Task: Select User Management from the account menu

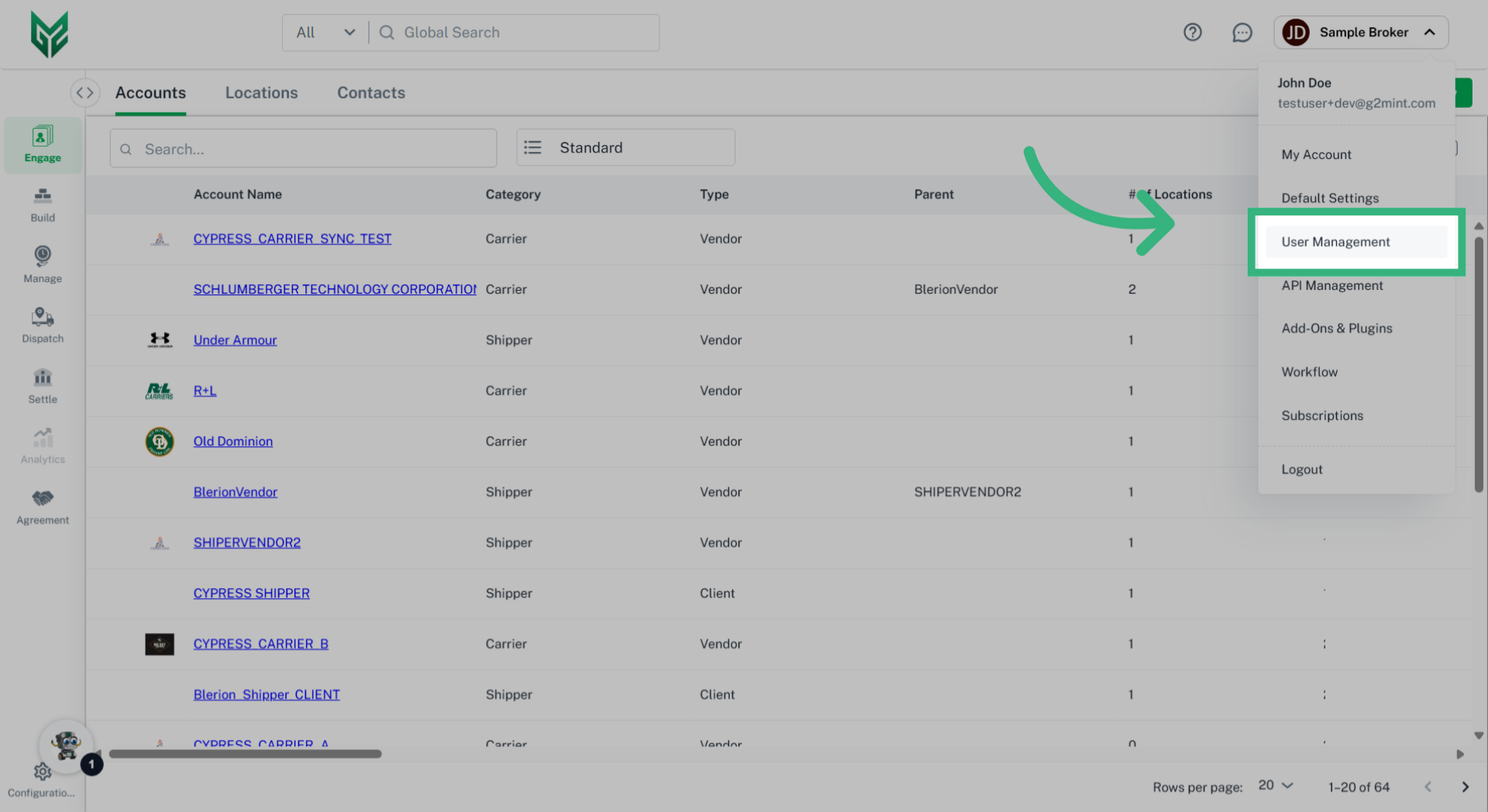Action: 1335,241
